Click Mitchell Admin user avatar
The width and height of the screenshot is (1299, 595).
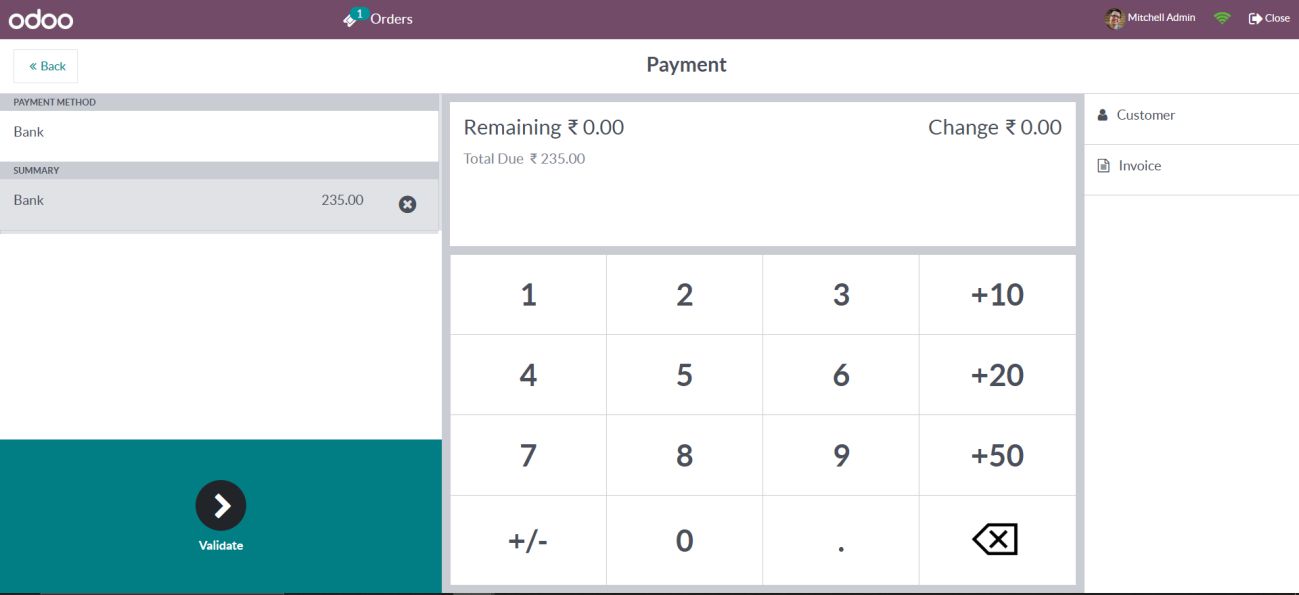(1114, 18)
